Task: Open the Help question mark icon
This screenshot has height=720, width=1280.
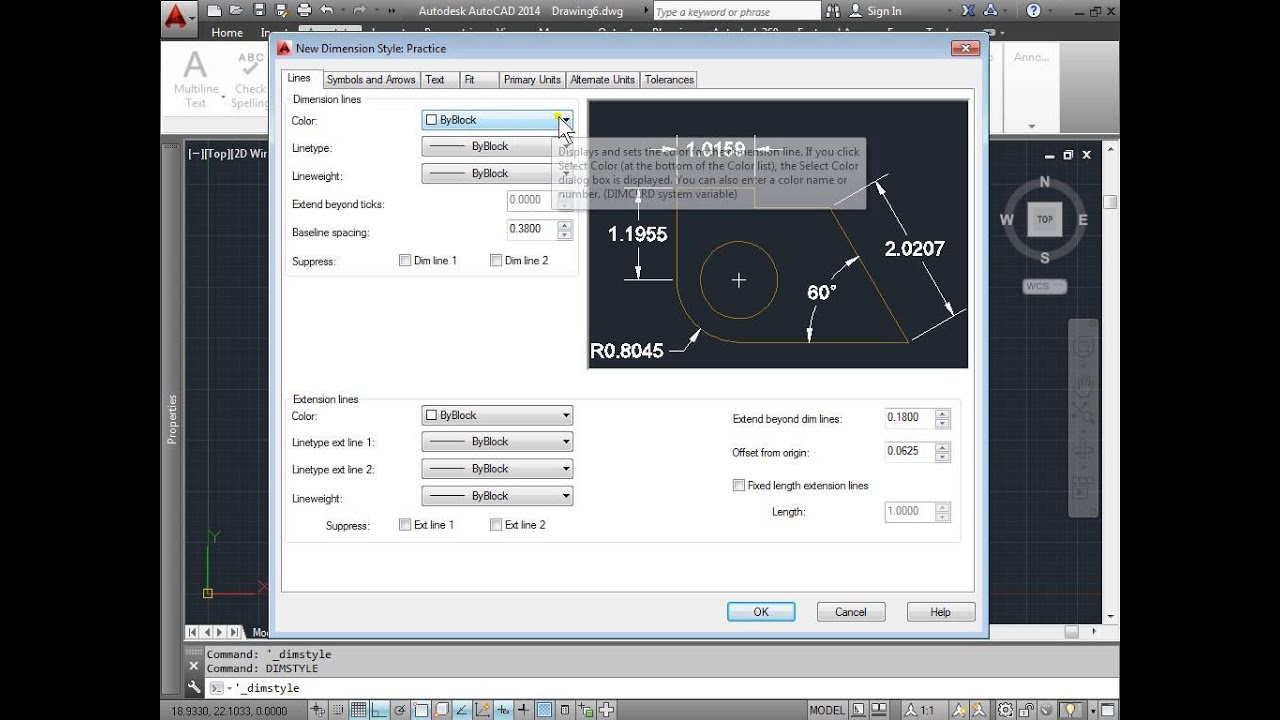Action: click(x=1031, y=11)
